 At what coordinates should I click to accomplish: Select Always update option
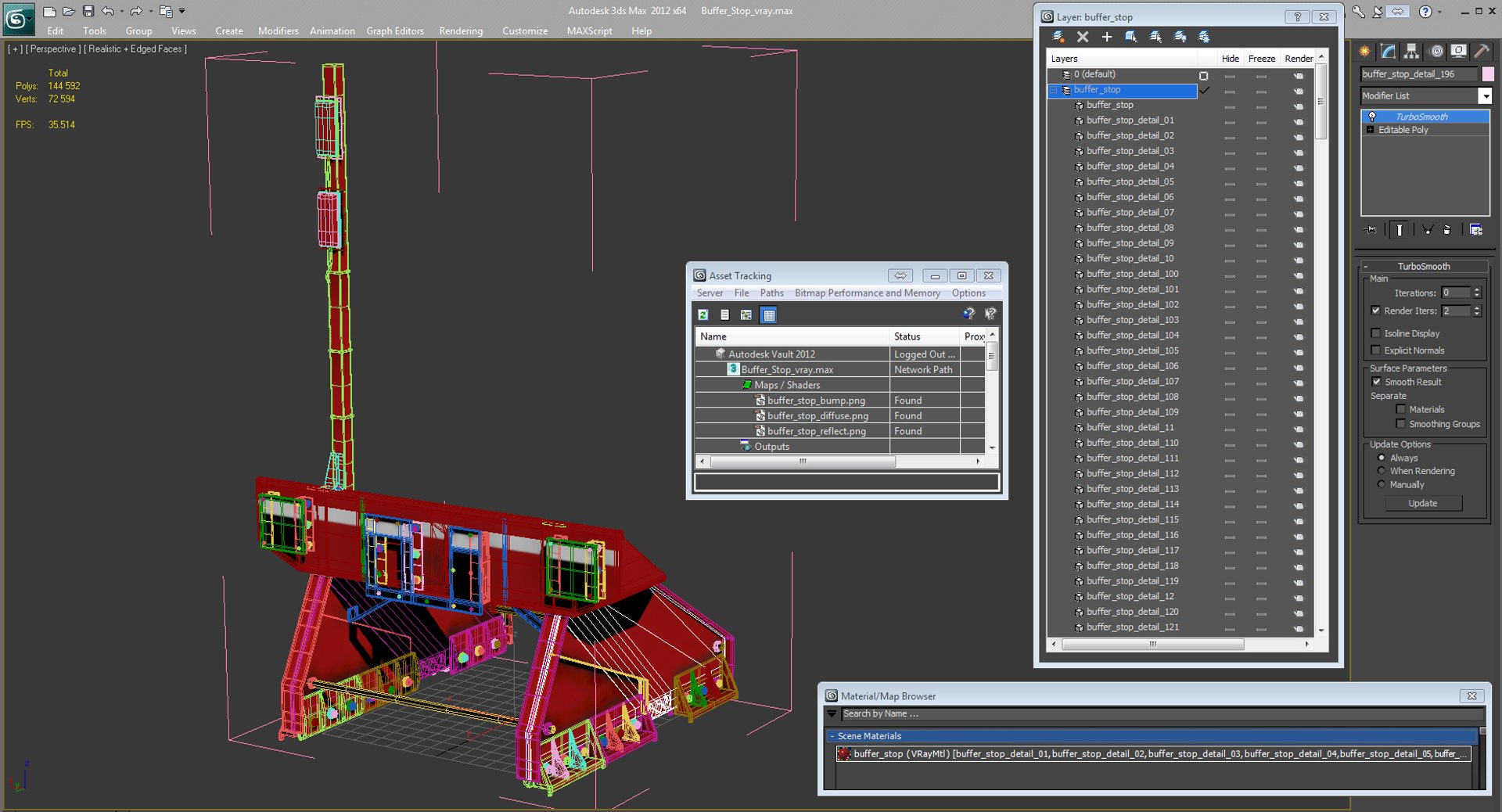click(1382, 458)
